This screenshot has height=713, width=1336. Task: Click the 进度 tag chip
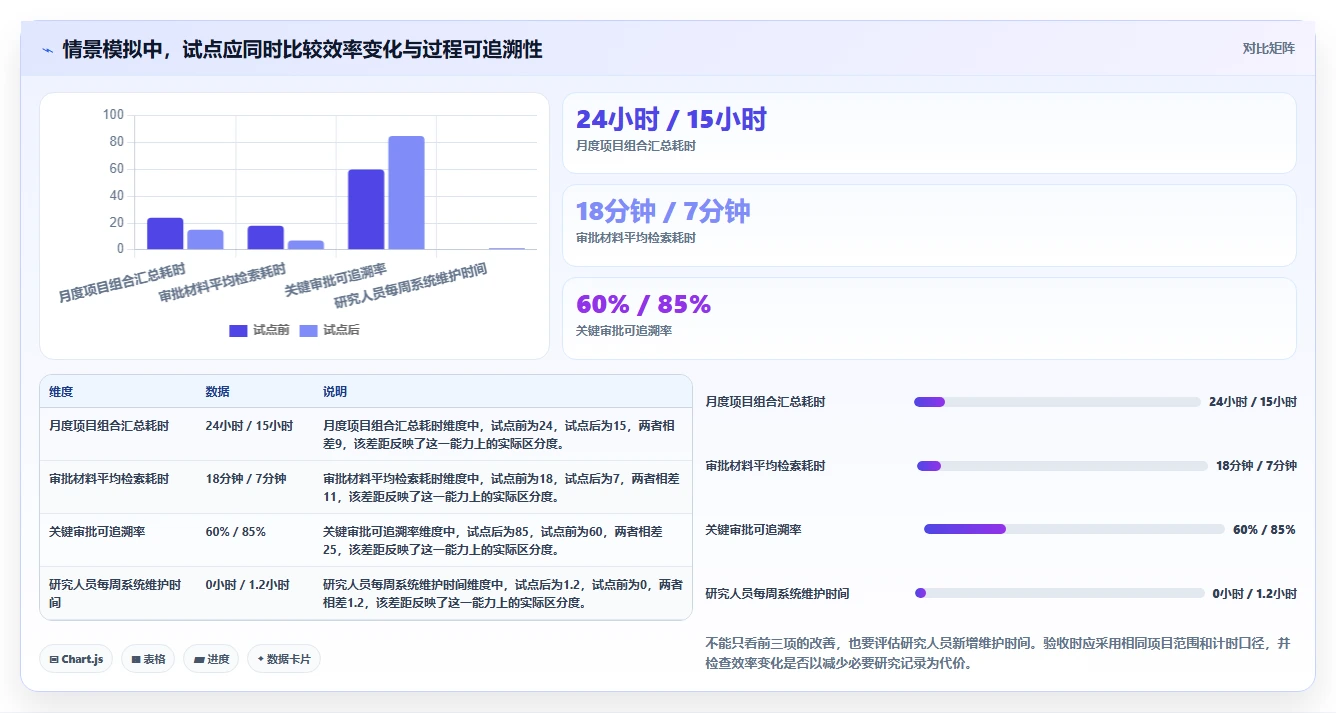coord(211,659)
